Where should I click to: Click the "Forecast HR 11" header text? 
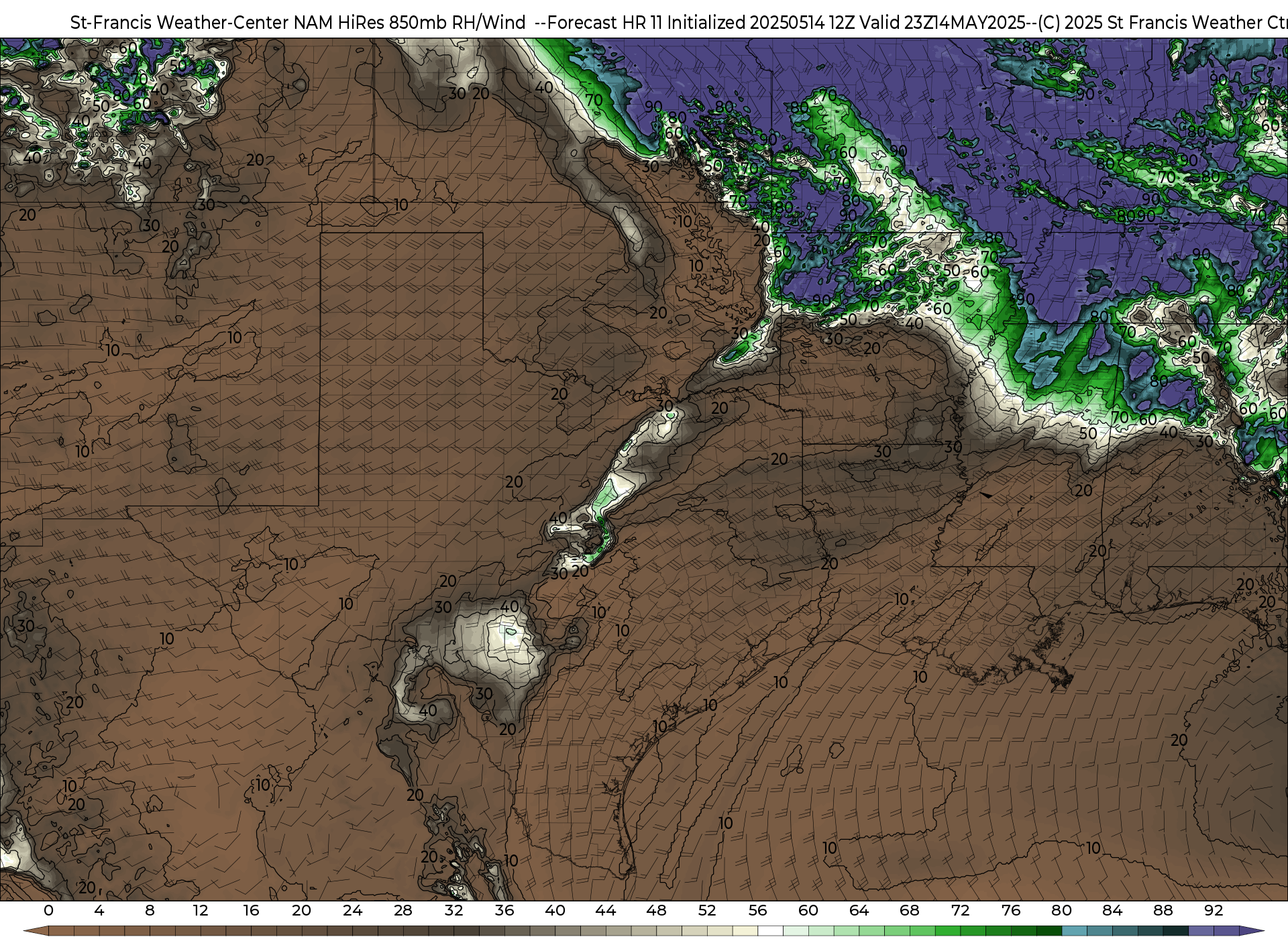pos(605,22)
